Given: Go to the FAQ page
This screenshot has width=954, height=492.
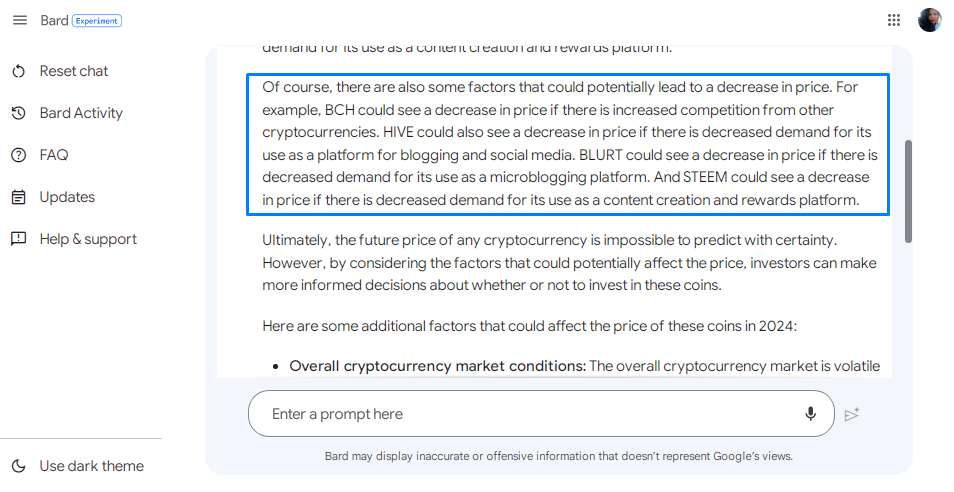Looking at the screenshot, I should 54,155.
